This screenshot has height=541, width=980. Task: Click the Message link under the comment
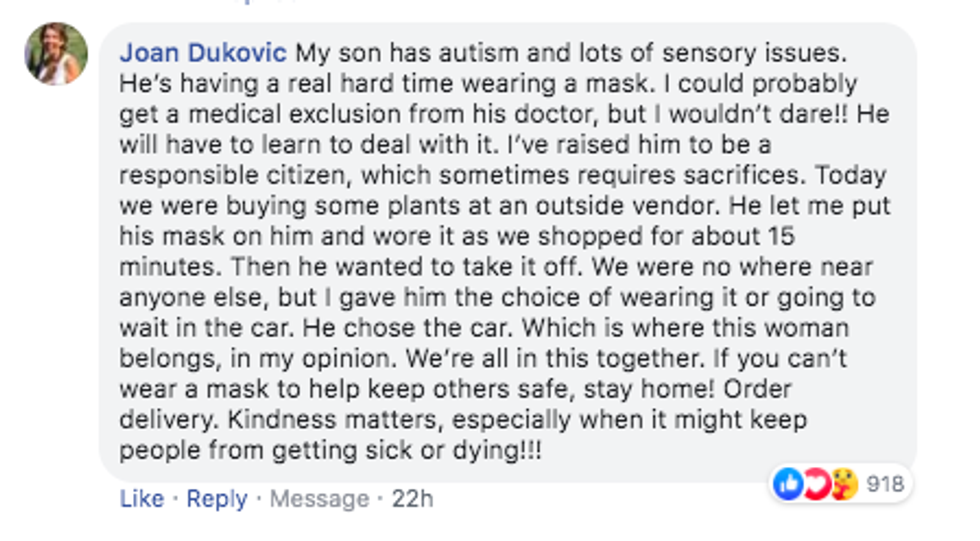(319, 498)
